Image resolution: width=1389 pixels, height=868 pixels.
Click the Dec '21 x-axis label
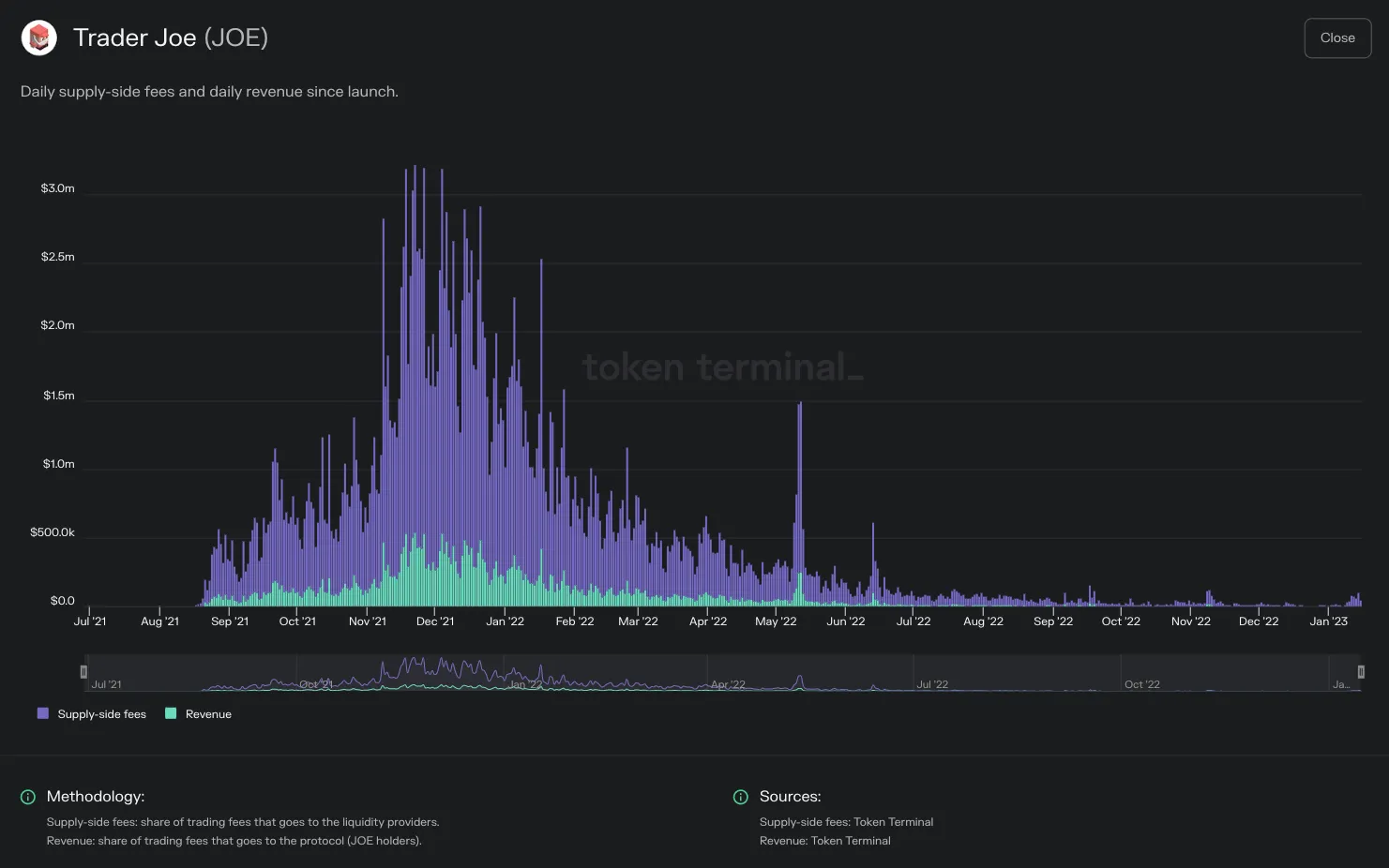point(435,621)
